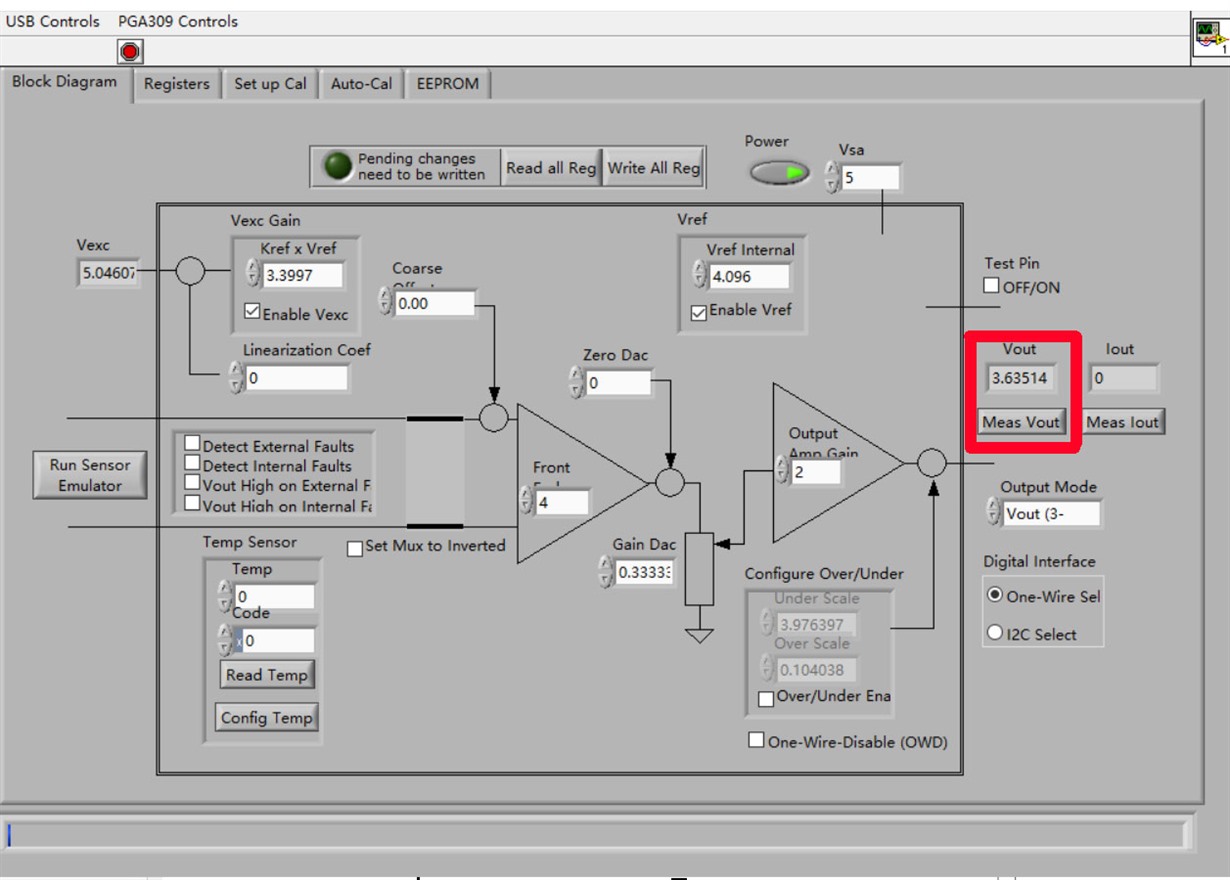Click the Front End gain value 4
1230x880 pixels.
tap(562, 502)
